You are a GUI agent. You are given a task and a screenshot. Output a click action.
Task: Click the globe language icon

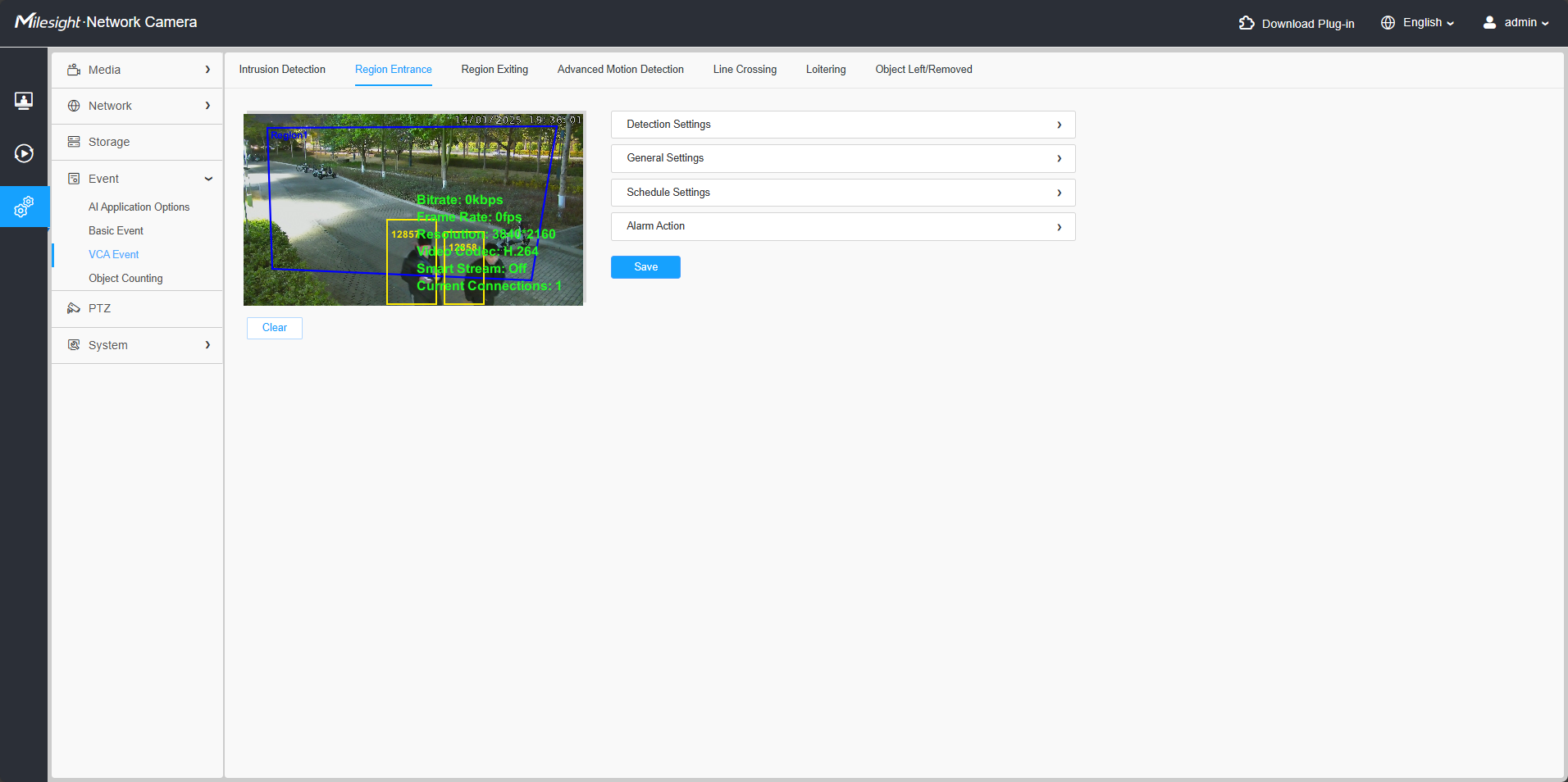coord(1388,23)
